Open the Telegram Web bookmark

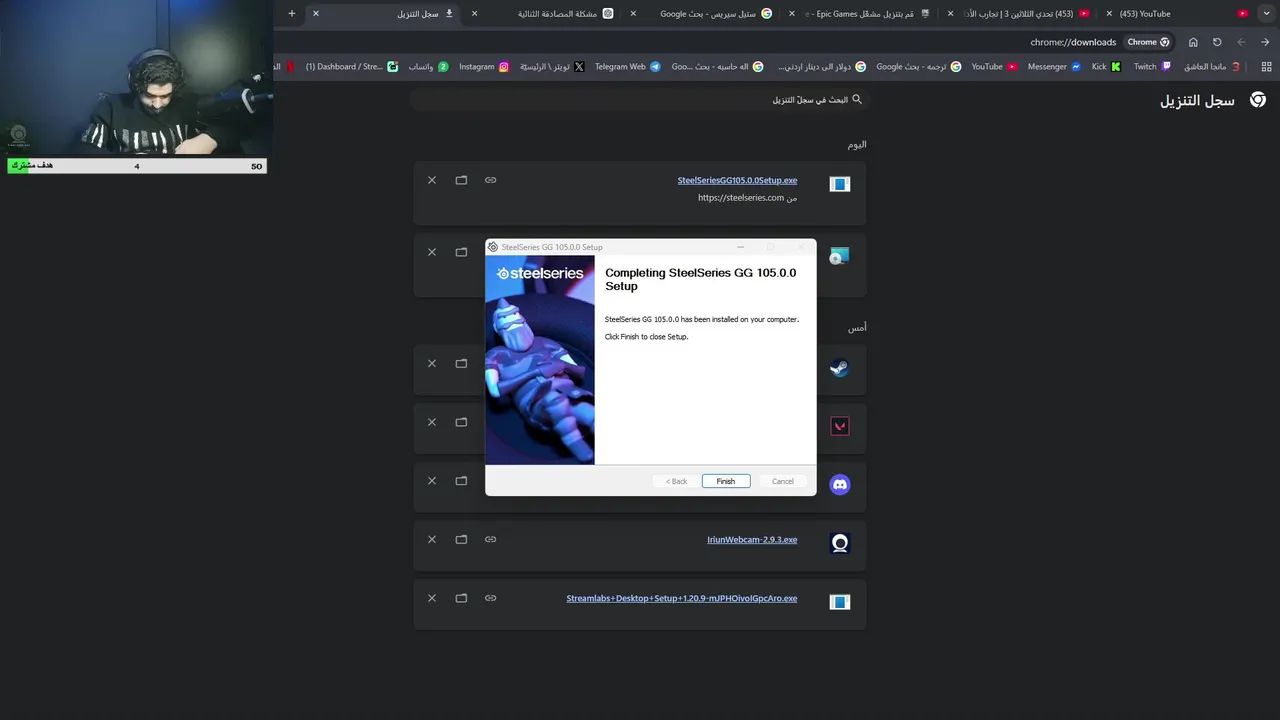[628, 67]
